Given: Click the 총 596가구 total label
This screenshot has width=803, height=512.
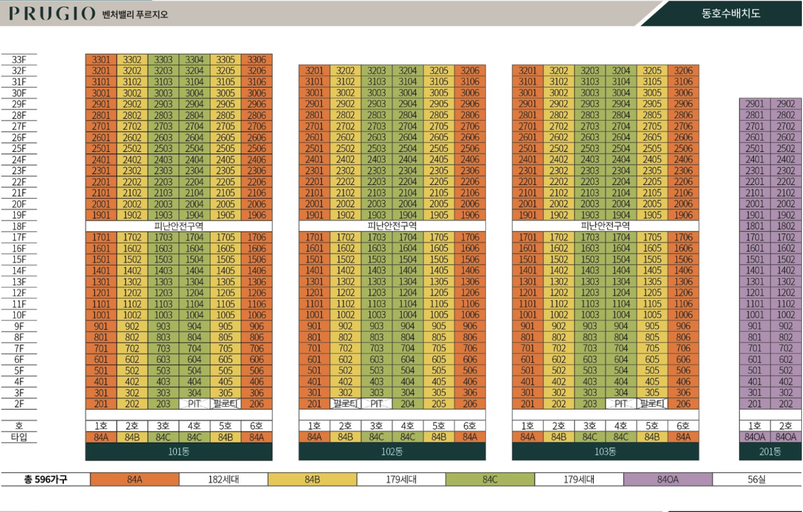Looking at the screenshot, I should 45,479.
